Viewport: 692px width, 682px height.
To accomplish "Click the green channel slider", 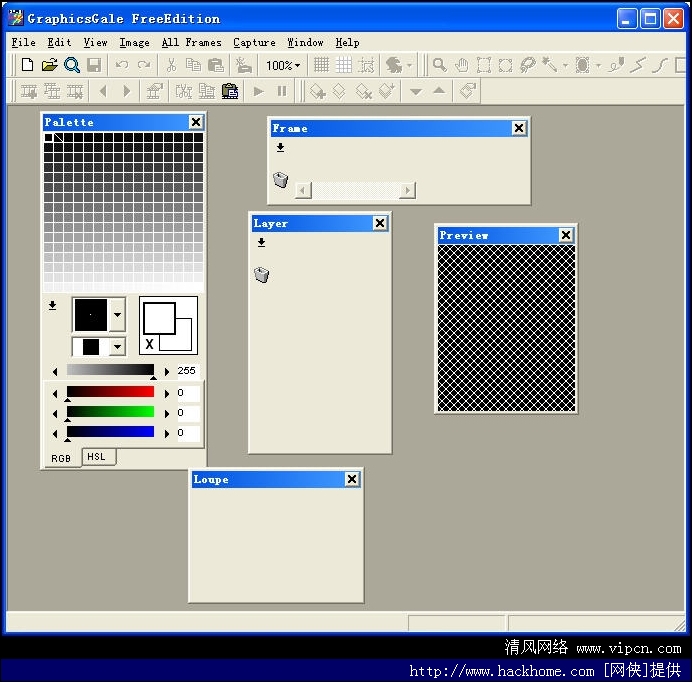I will 110,412.
